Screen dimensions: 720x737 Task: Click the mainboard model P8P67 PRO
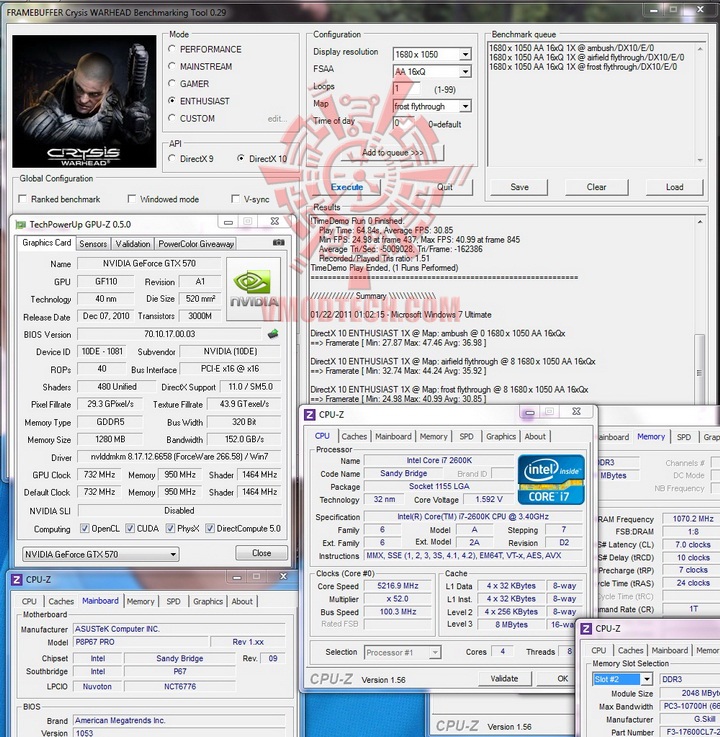pos(141,642)
